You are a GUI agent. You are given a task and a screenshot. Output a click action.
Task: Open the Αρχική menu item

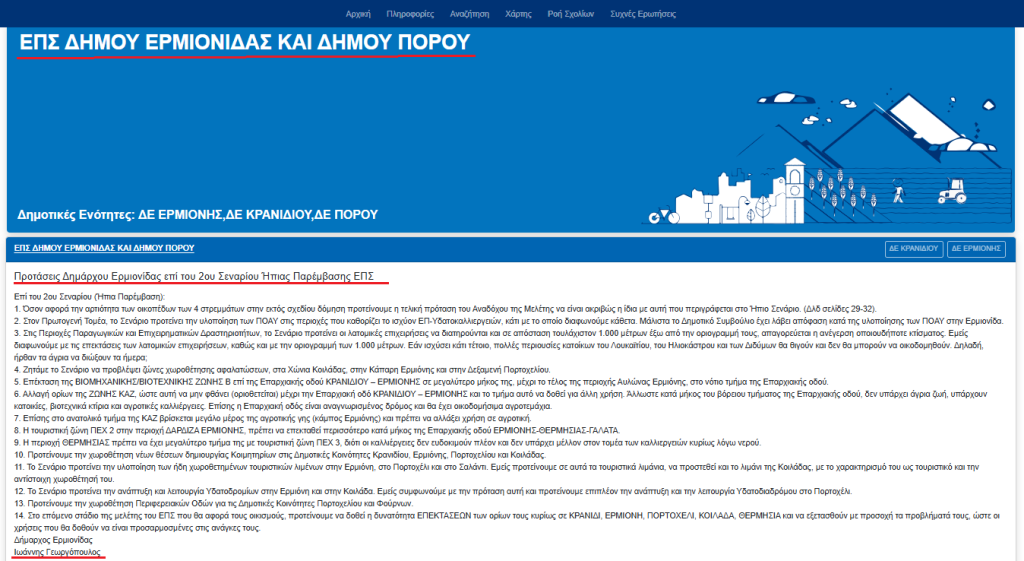click(x=358, y=14)
